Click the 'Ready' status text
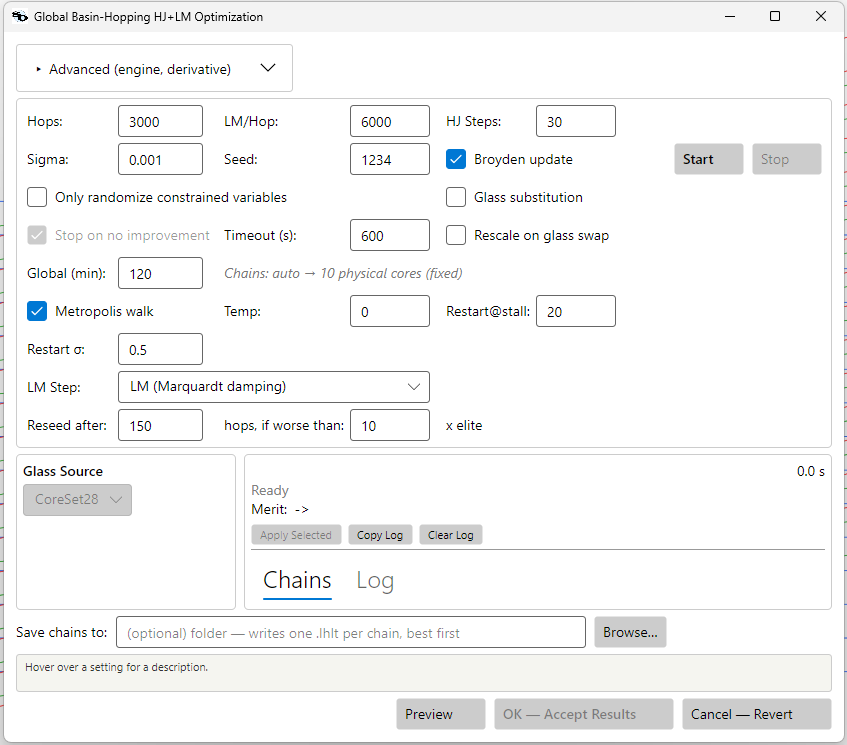Screen dimensions: 847x745 (270, 491)
